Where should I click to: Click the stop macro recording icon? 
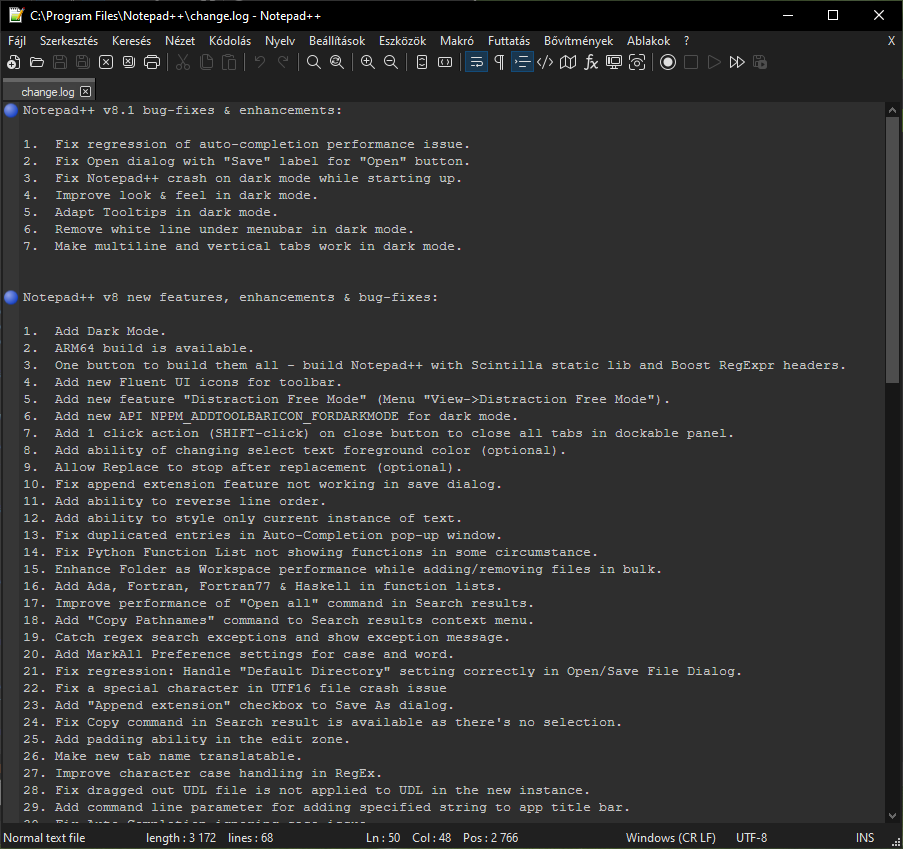click(x=690, y=62)
